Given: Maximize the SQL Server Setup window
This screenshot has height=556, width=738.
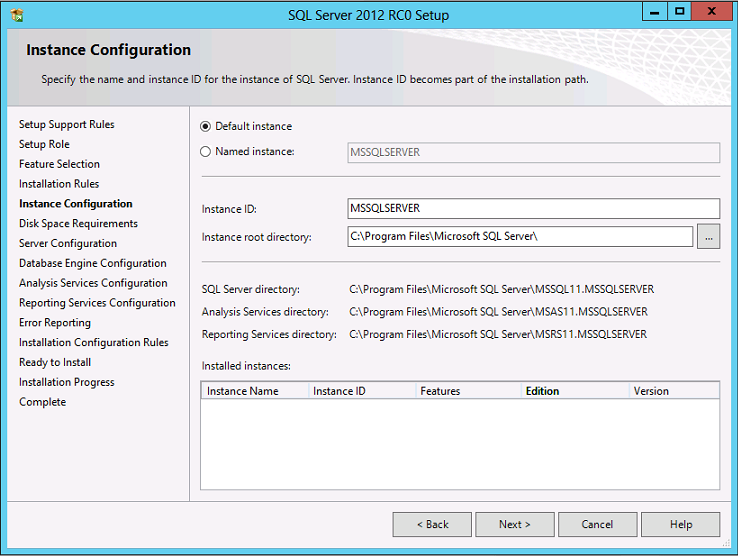Looking at the screenshot, I should (680, 12).
